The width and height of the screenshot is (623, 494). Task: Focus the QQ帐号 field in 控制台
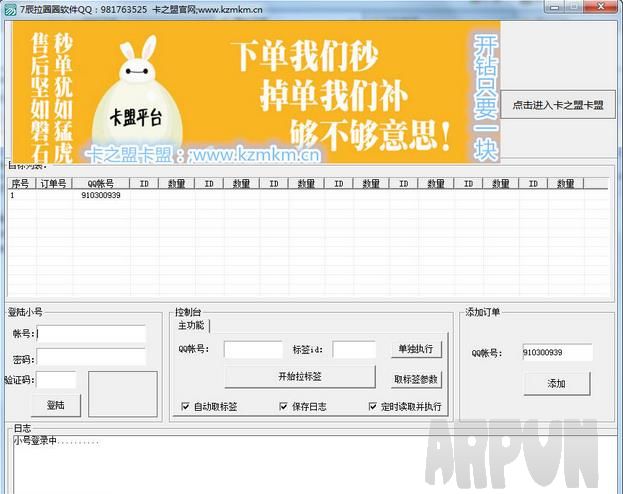point(253,349)
